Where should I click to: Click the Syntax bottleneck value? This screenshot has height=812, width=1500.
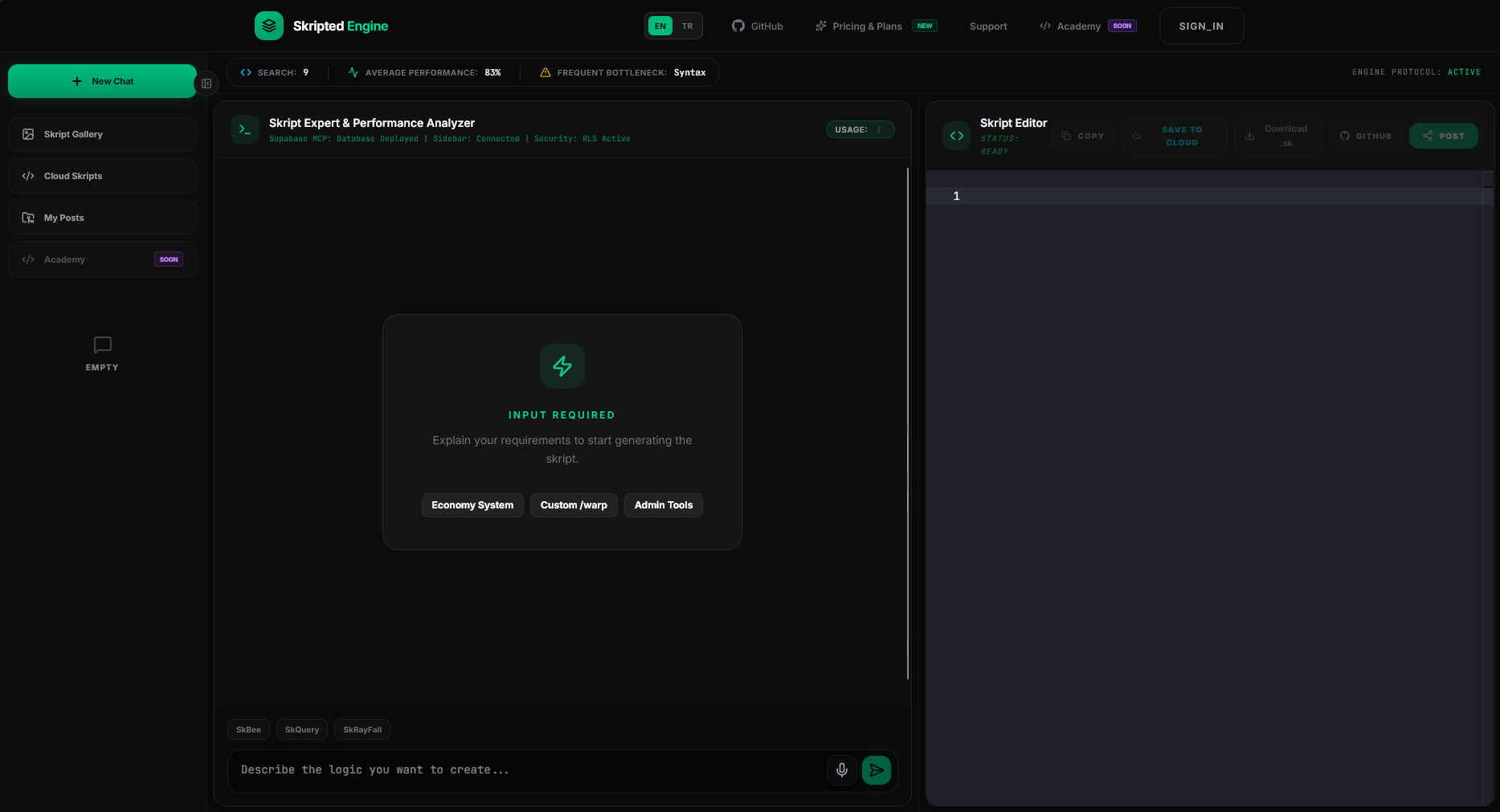[x=689, y=72]
